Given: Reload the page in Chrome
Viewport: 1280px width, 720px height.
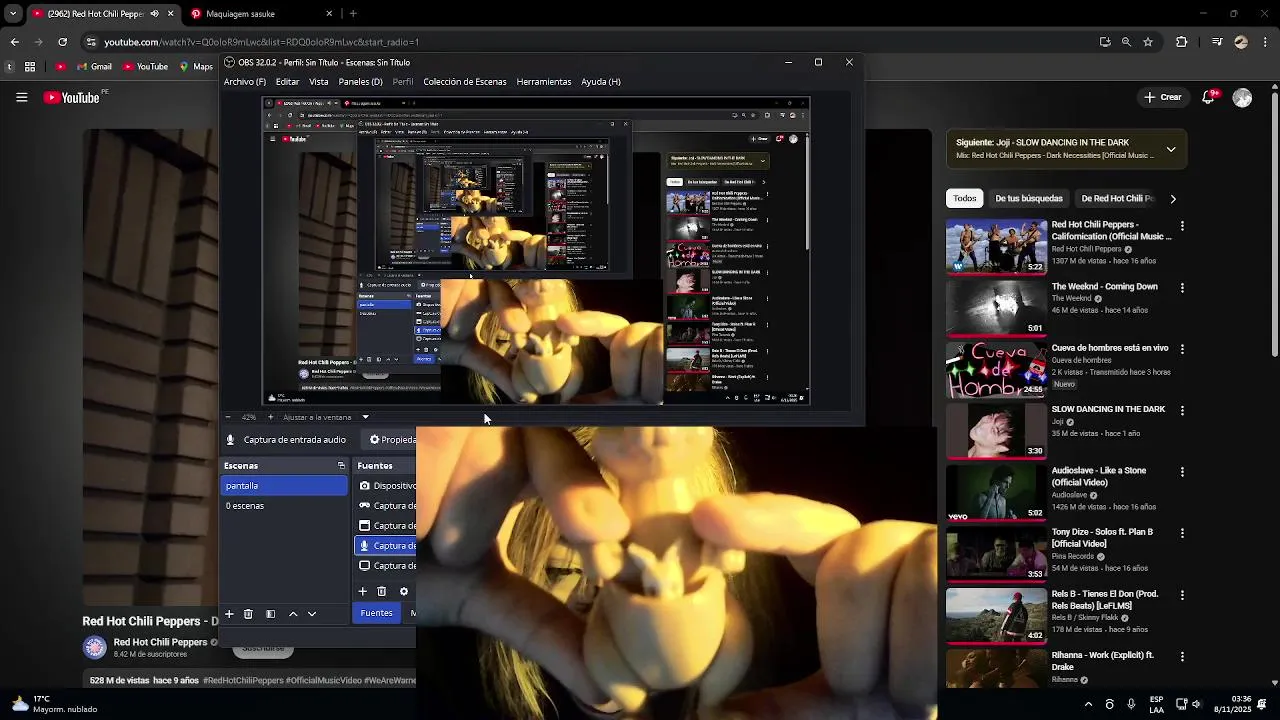Looking at the screenshot, I should pyautogui.click(x=62, y=42).
